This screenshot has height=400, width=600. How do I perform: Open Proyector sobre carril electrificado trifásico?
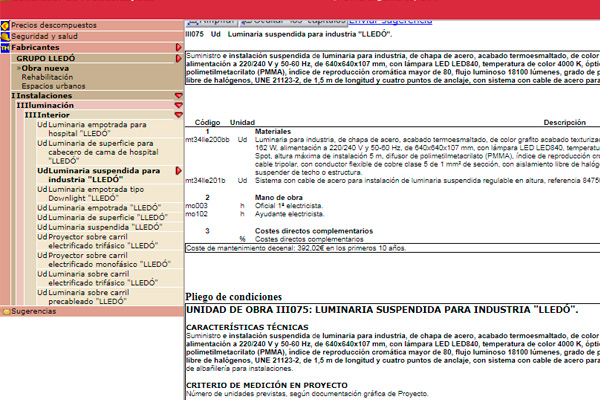click(x=103, y=241)
